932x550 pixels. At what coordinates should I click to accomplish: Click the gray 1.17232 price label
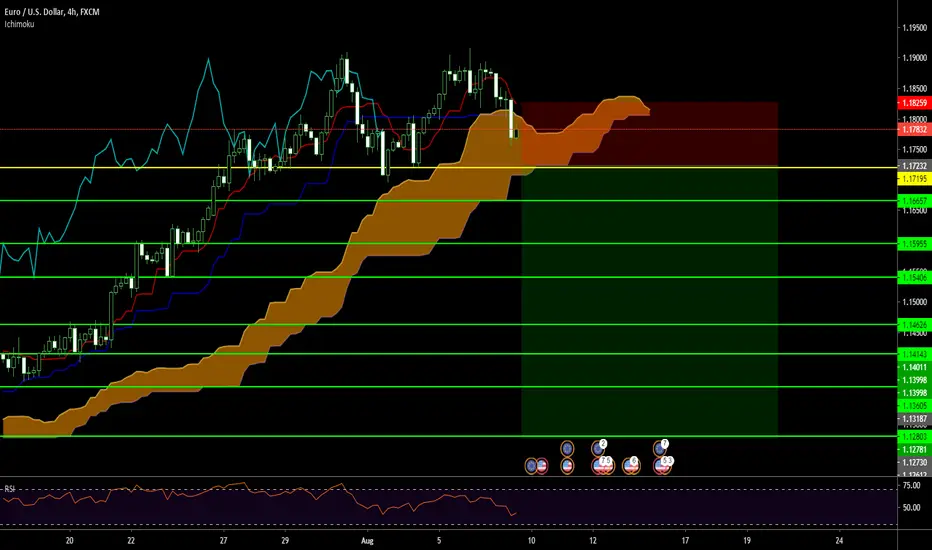tap(914, 166)
